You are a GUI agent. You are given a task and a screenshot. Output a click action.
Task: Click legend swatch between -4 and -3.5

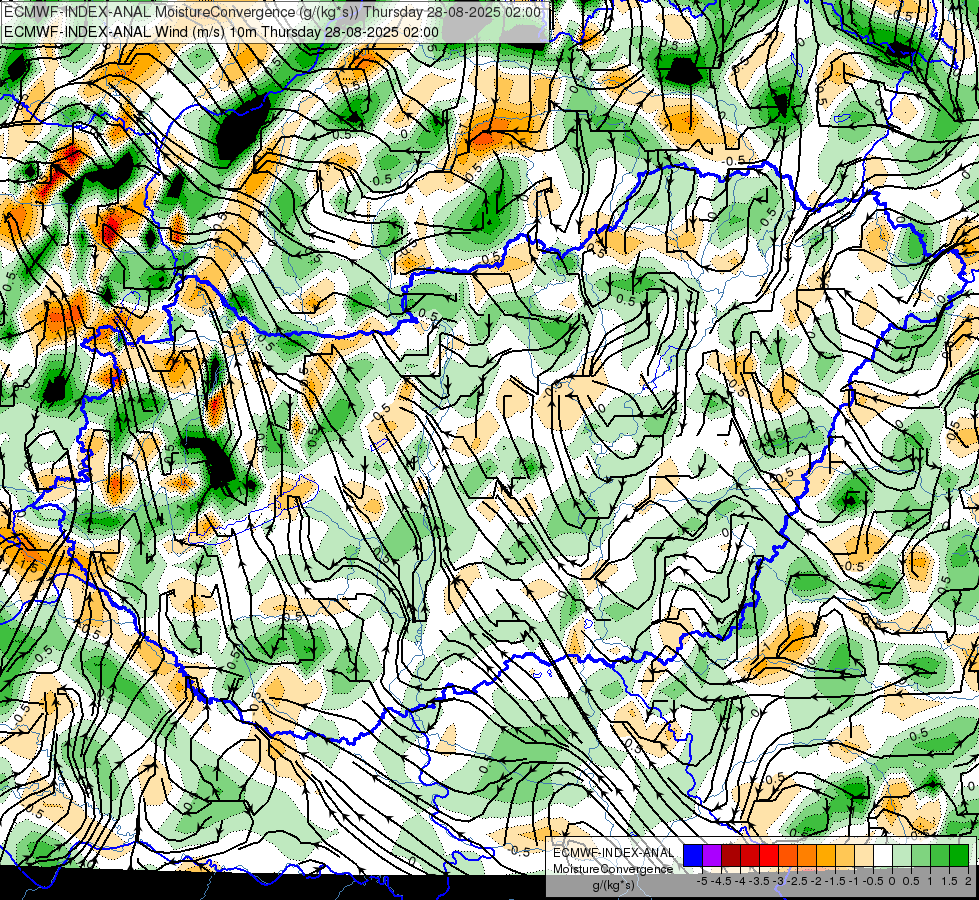(x=750, y=856)
